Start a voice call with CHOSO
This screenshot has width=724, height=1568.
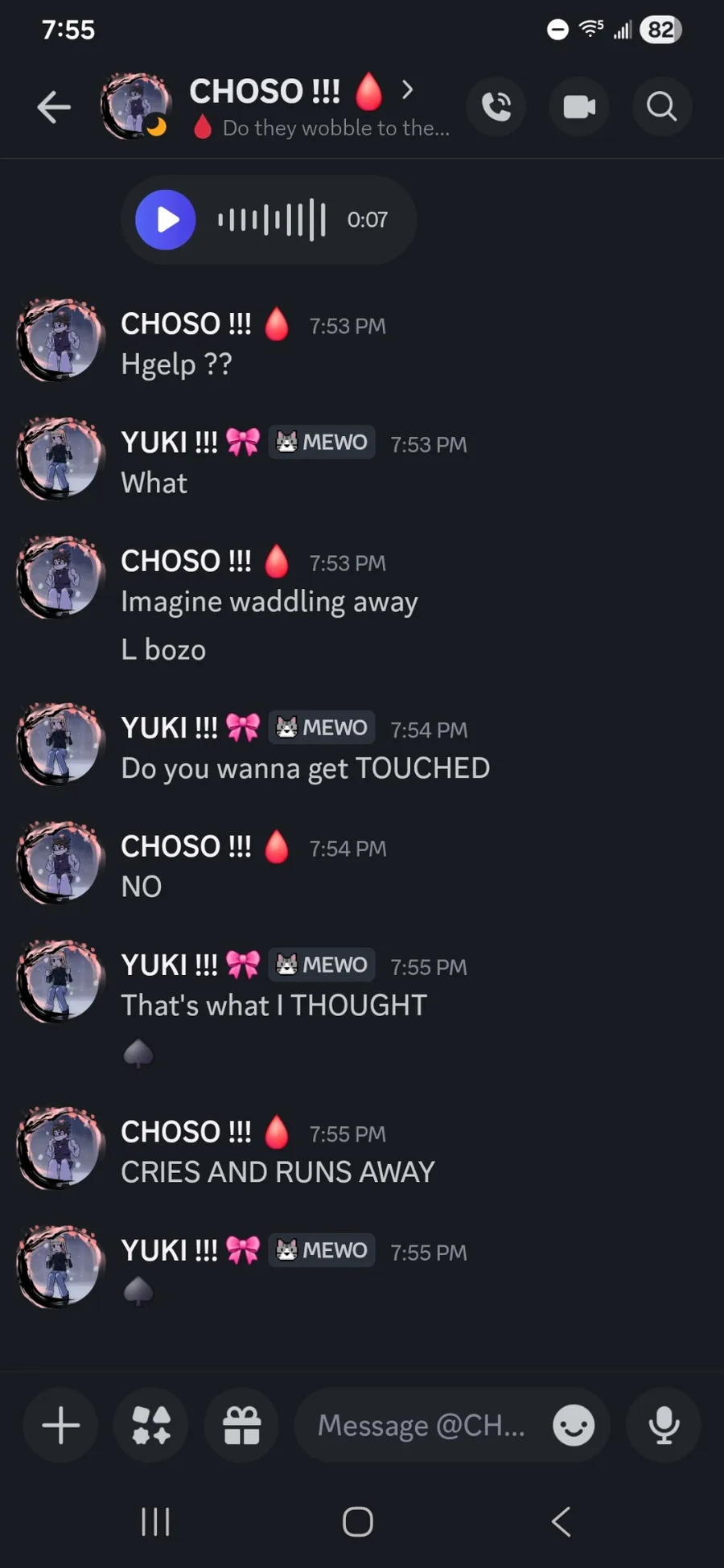(x=496, y=106)
